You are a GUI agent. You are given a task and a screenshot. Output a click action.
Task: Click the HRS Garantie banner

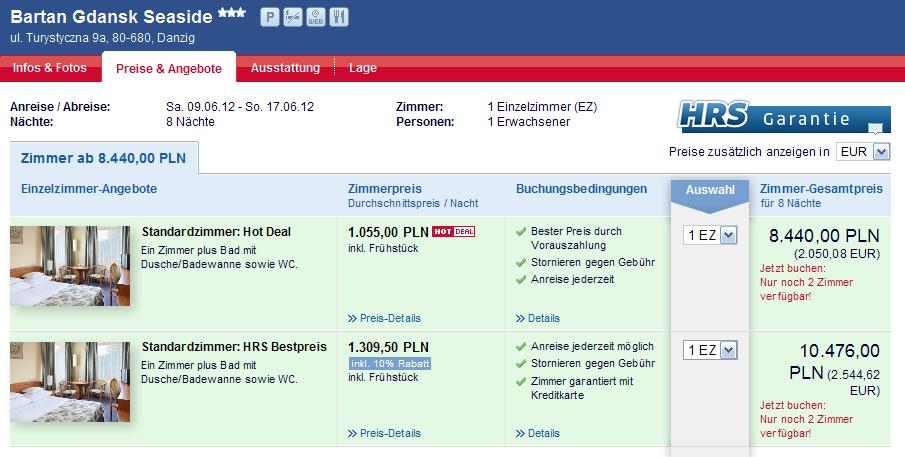pos(784,117)
